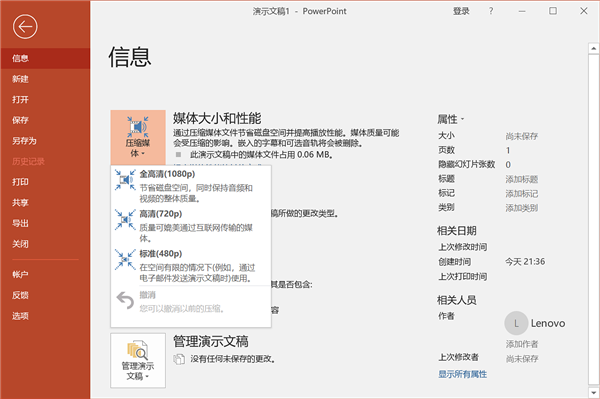Click the scrollbar up arrow

click(593, 49)
